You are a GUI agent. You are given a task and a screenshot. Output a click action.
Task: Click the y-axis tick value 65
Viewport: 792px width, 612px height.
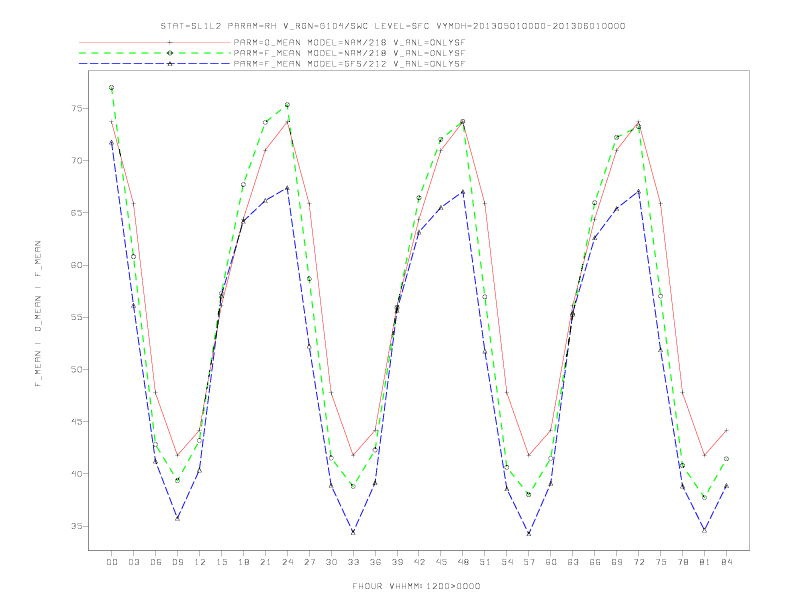(76, 213)
